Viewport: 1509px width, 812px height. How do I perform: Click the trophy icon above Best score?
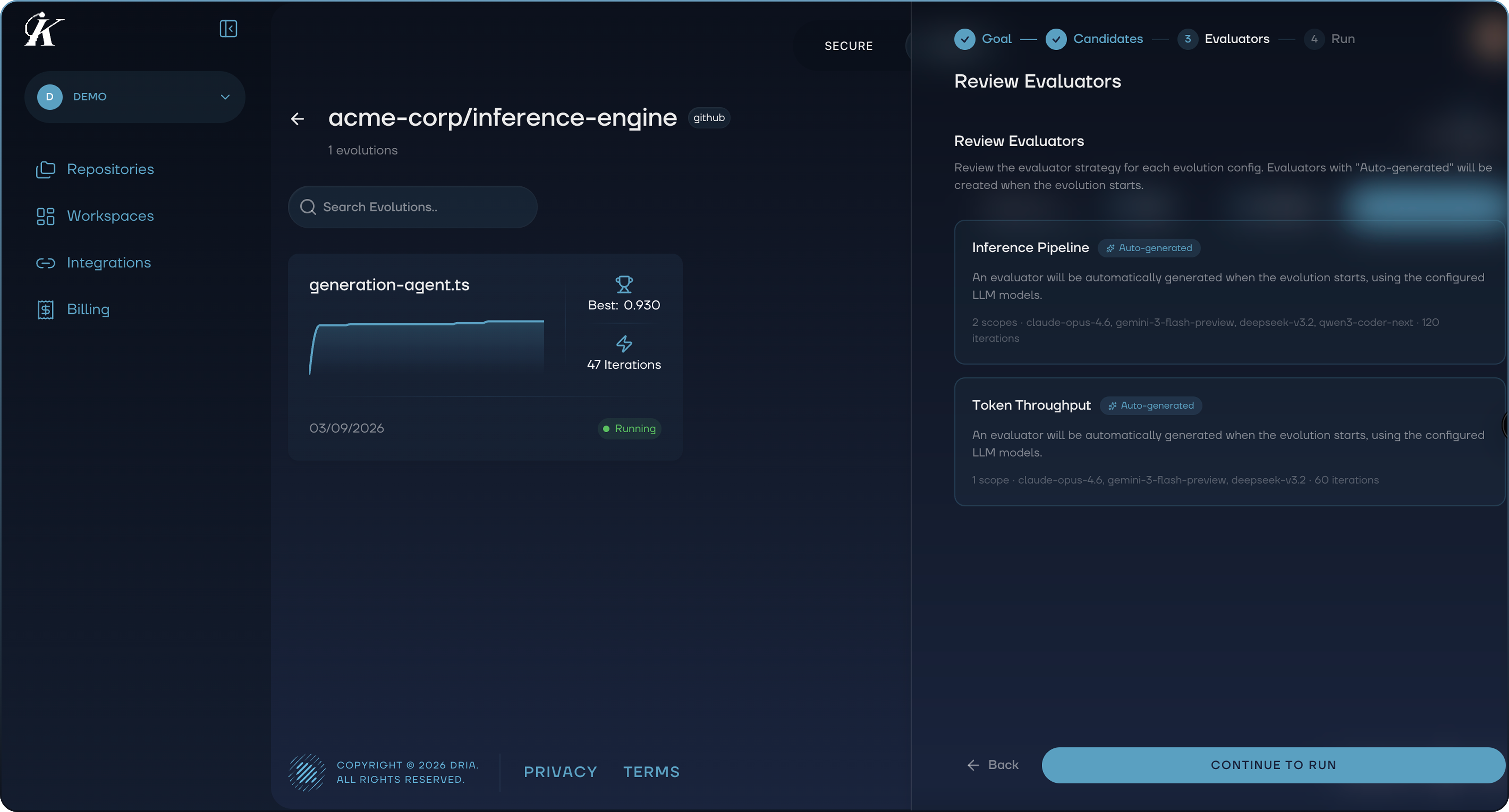point(624,284)
